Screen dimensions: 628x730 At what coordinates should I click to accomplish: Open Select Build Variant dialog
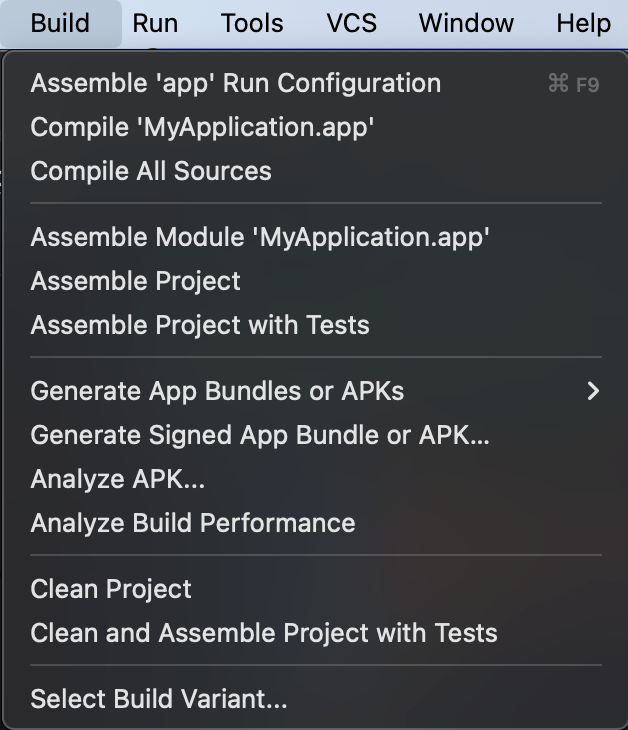pyautogui.click(x=316, y=699)
